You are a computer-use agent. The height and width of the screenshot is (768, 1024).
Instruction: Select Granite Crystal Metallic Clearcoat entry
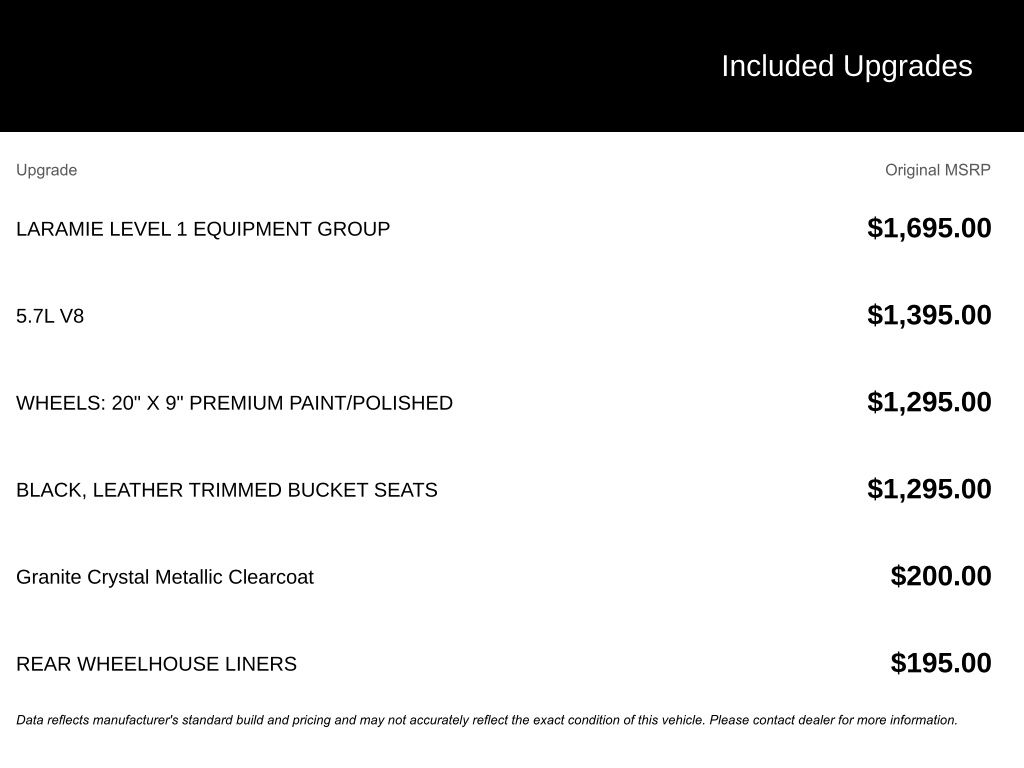click(165, 577)
